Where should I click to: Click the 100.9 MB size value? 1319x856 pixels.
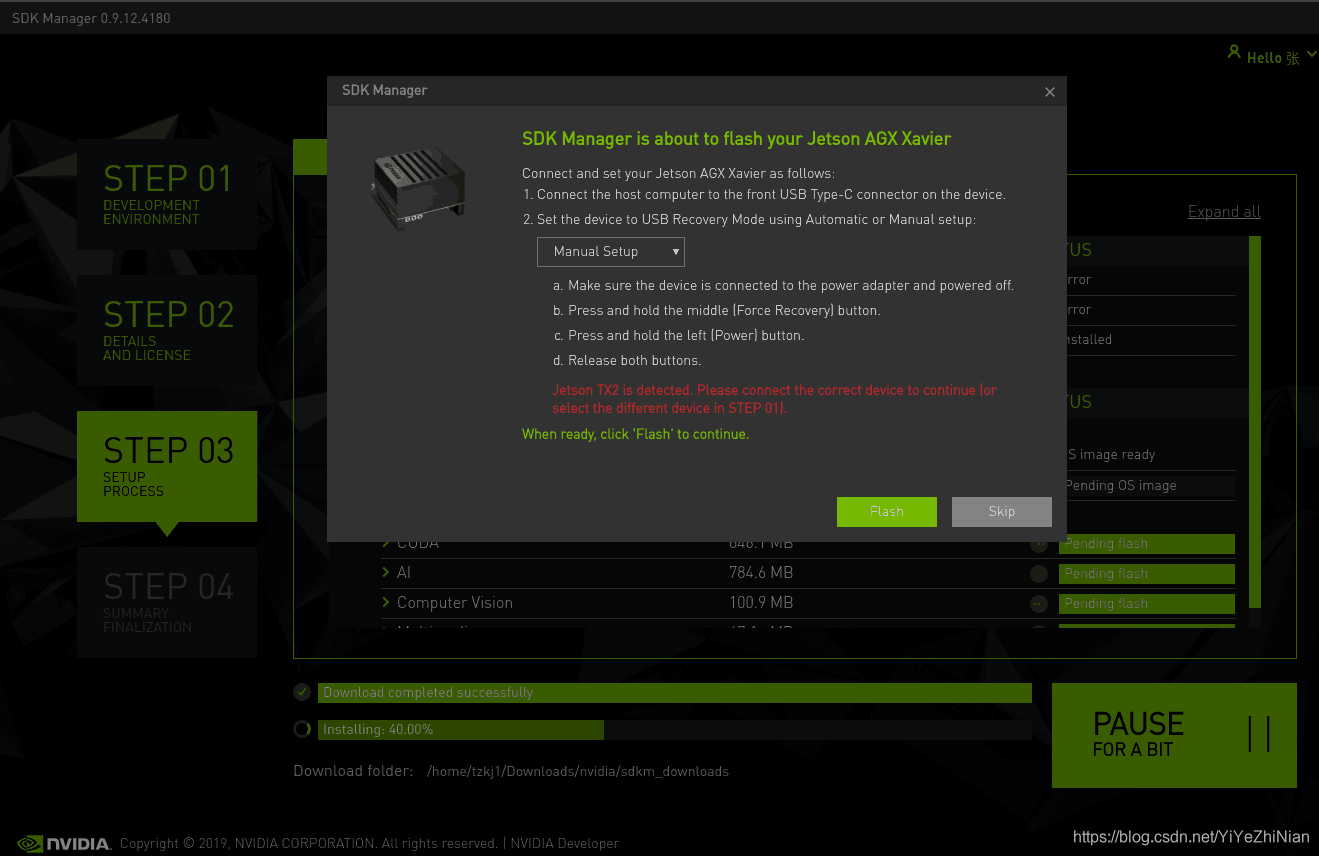761,603
